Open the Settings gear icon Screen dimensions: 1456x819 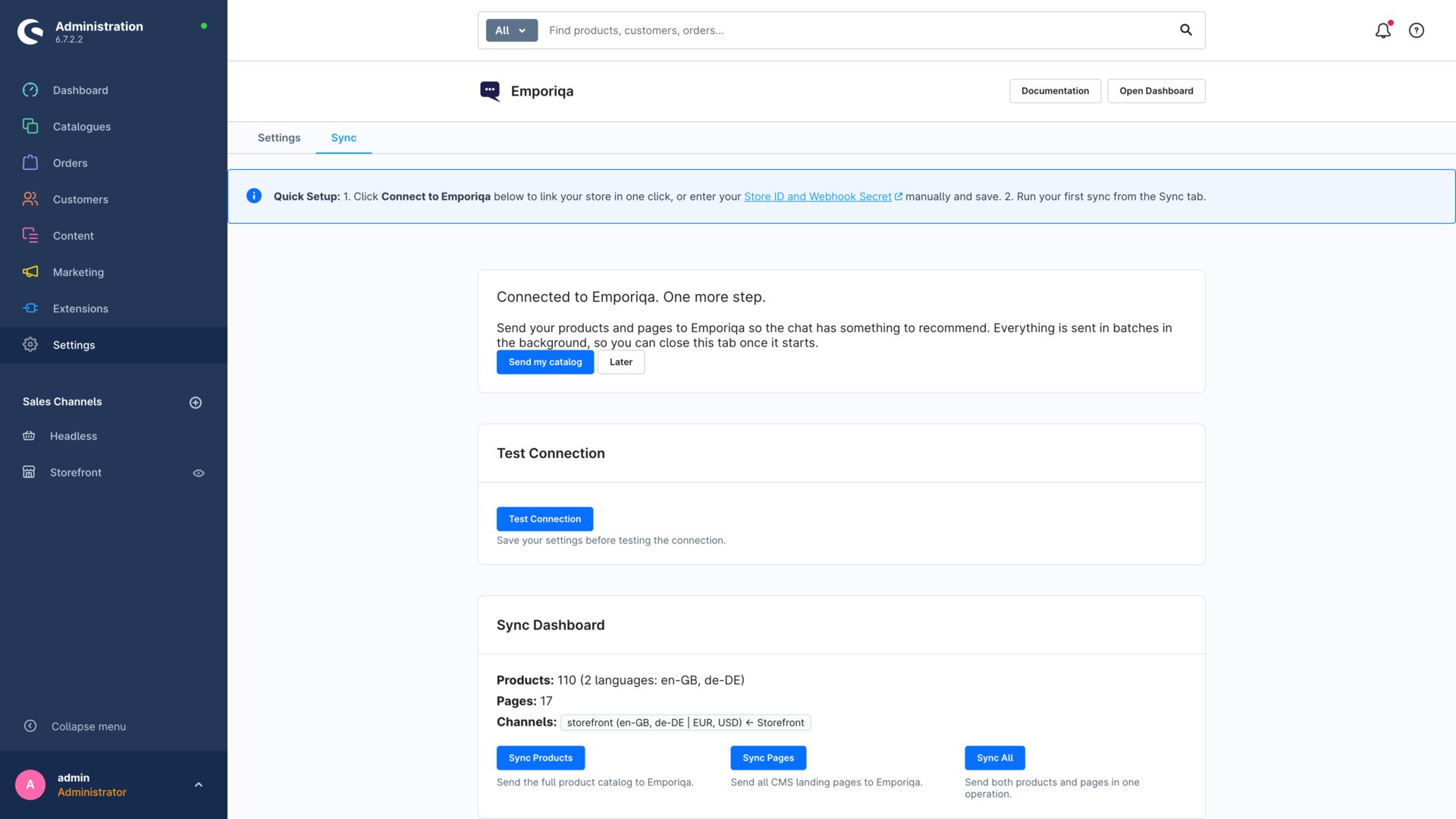click(30, 344)
